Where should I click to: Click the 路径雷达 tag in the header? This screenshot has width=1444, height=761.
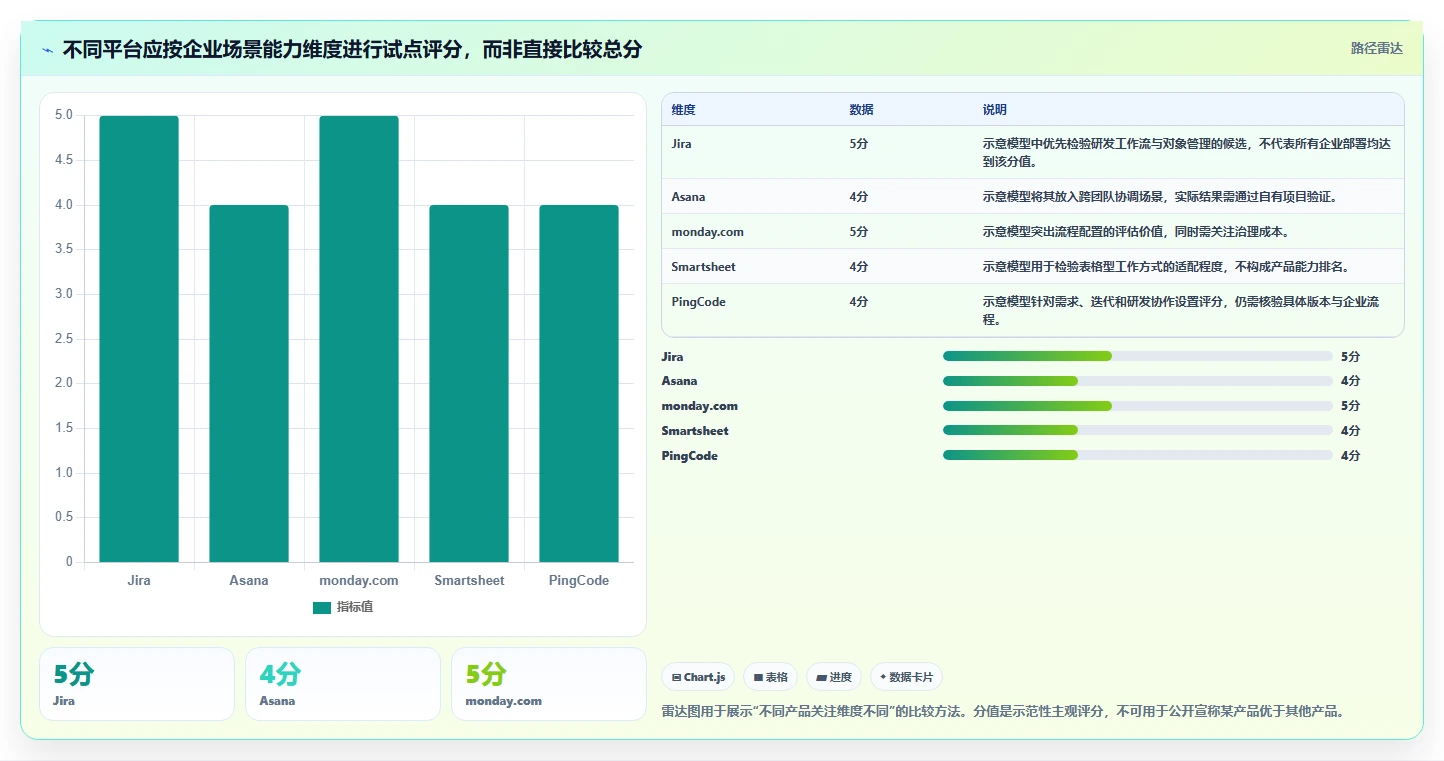[1376, 48]
